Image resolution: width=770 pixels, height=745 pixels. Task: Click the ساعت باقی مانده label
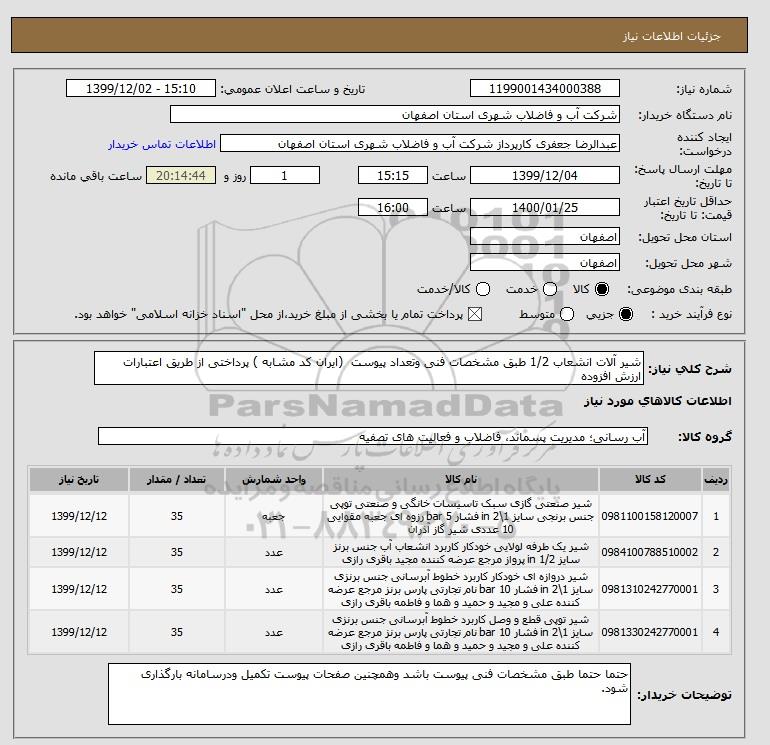[96, 176]
